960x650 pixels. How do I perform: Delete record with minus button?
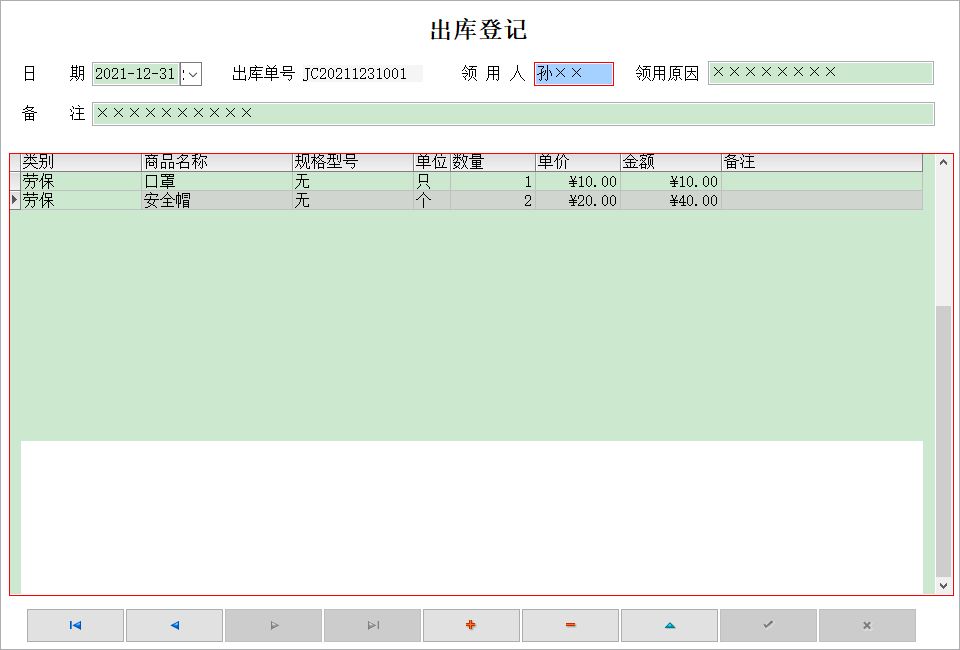571,625
